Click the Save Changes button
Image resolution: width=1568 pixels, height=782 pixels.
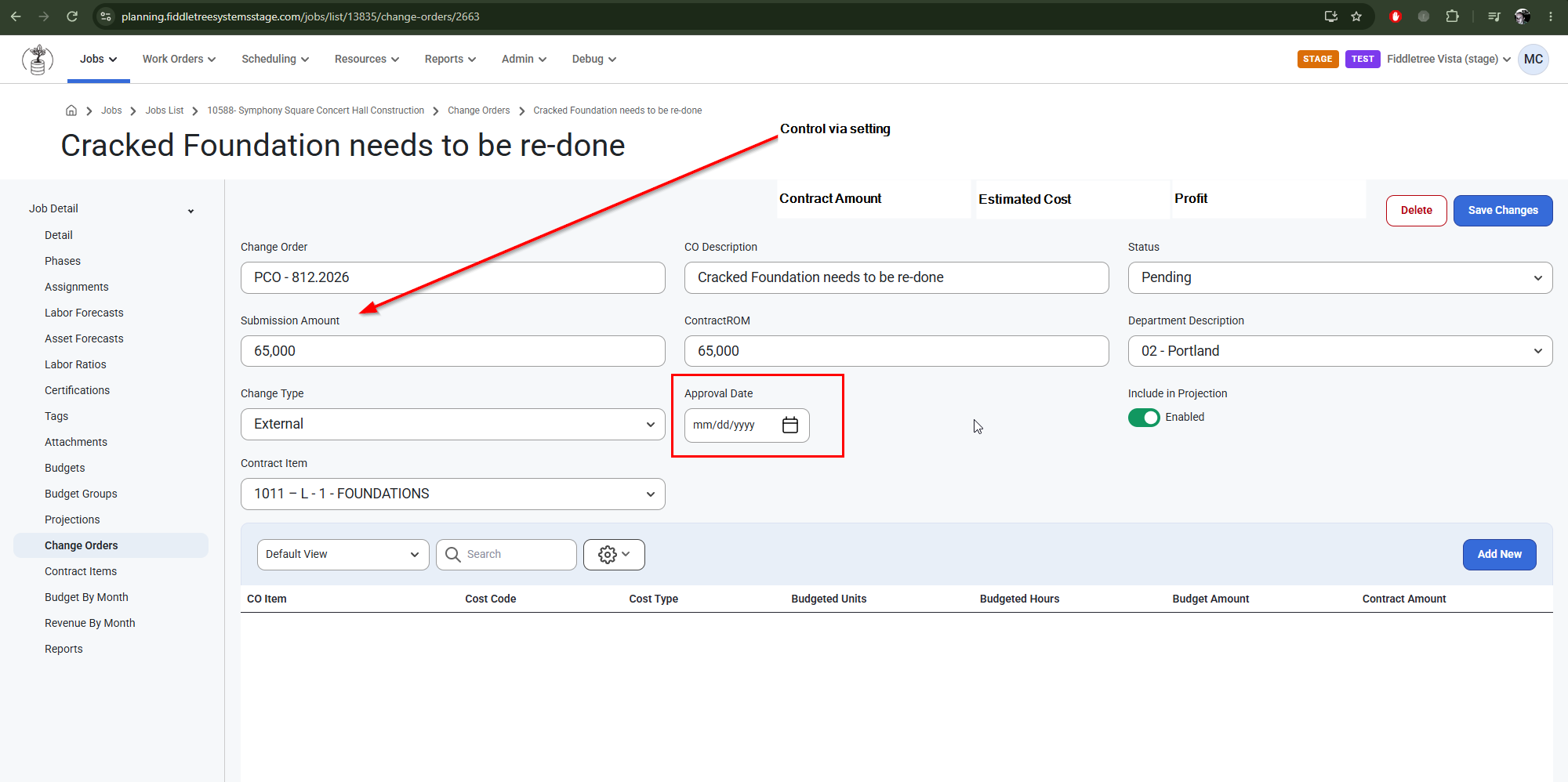pyautogui.click(x=1502, y=211)
